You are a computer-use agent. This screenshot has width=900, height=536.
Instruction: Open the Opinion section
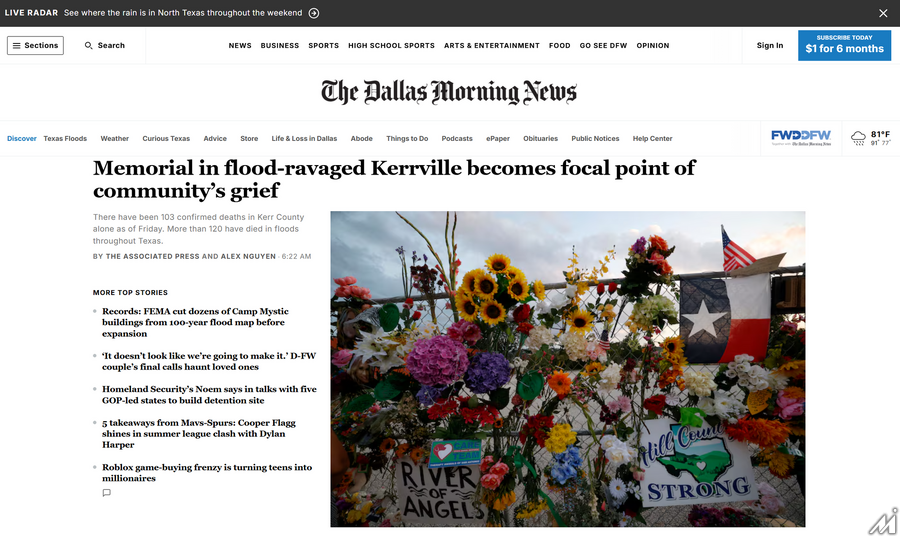(653, 45)
